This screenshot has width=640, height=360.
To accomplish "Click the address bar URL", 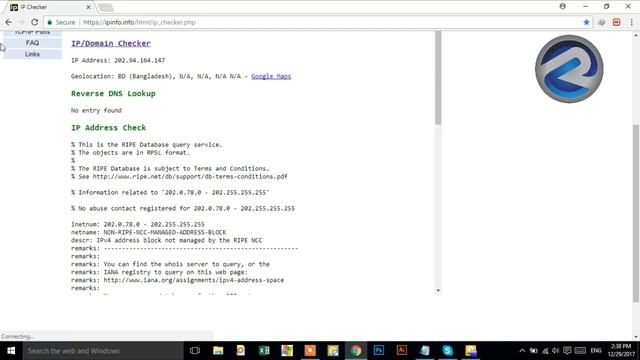I will coord(139,22).
